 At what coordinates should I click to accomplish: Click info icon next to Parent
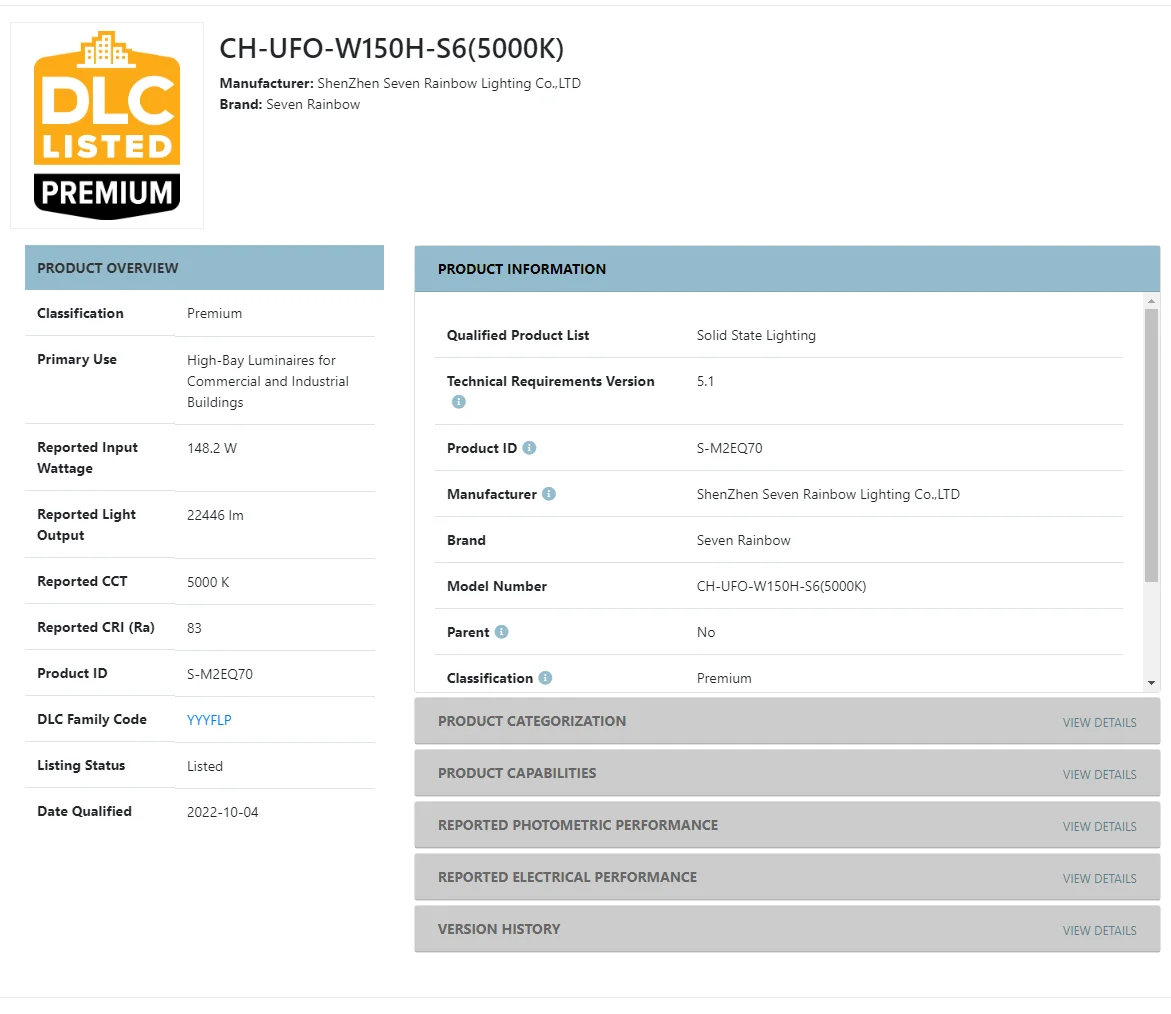point(501,632)
